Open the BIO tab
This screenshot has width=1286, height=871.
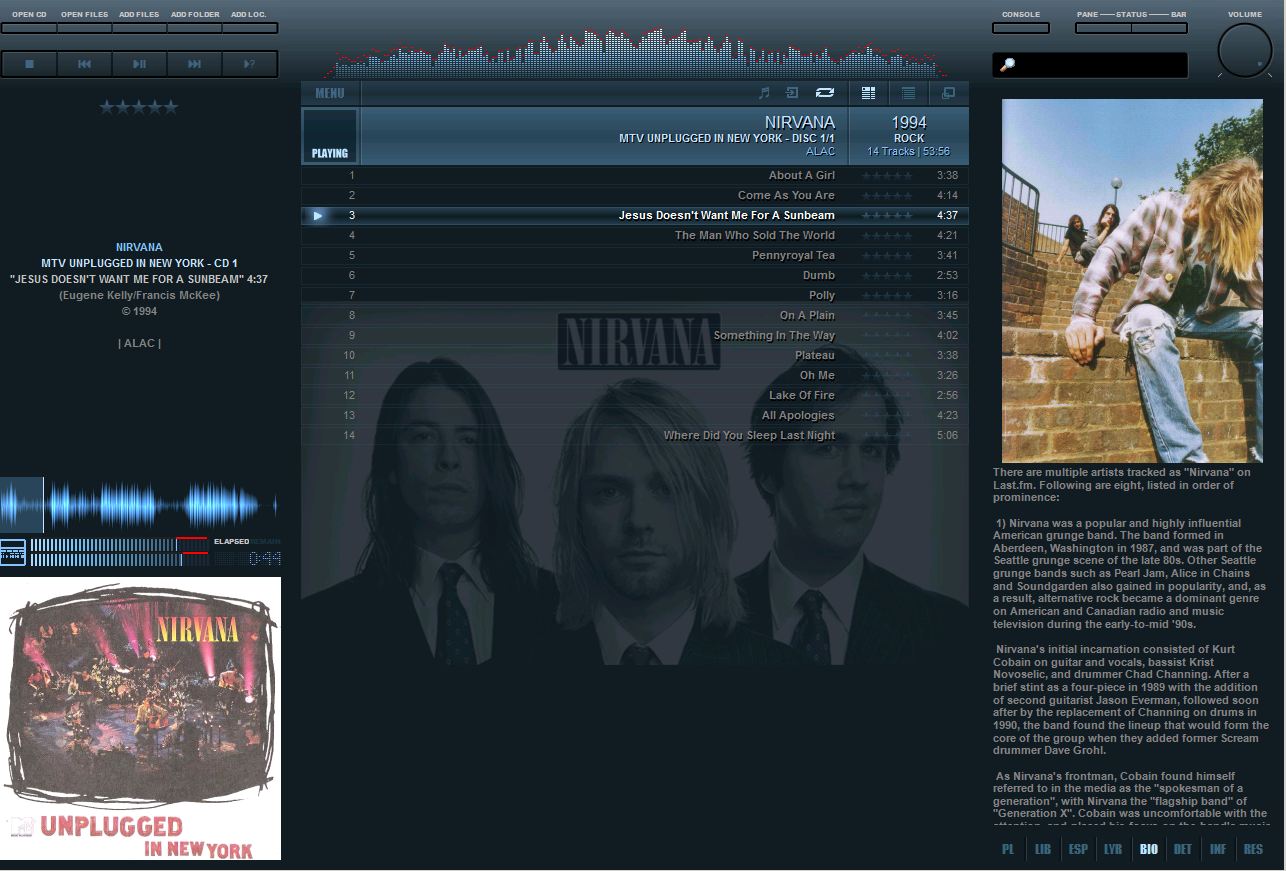pos(1148,849)
